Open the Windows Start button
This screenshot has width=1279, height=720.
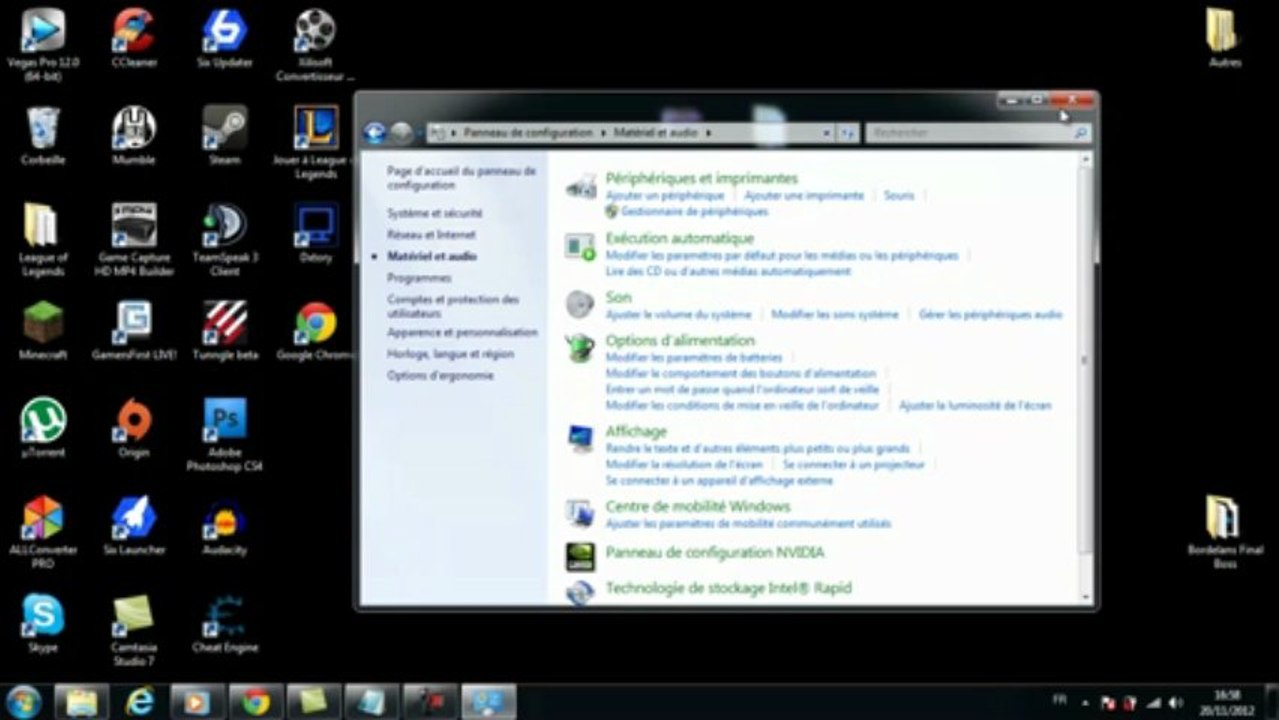pyautogui.click(x=23, y=702)
